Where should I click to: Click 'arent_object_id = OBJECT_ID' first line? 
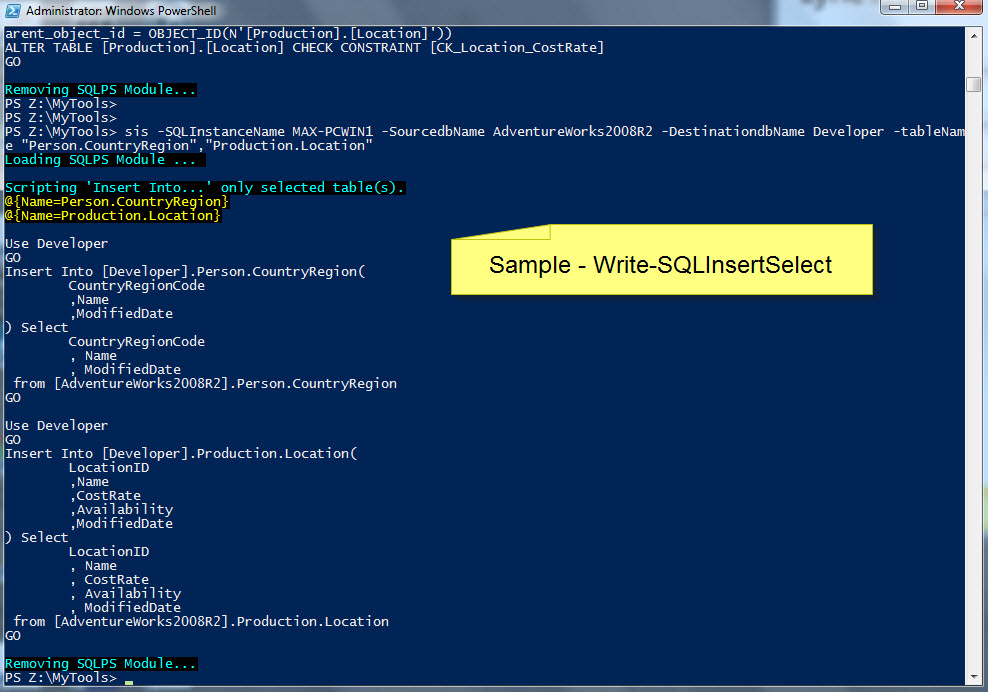coord(228,33)
